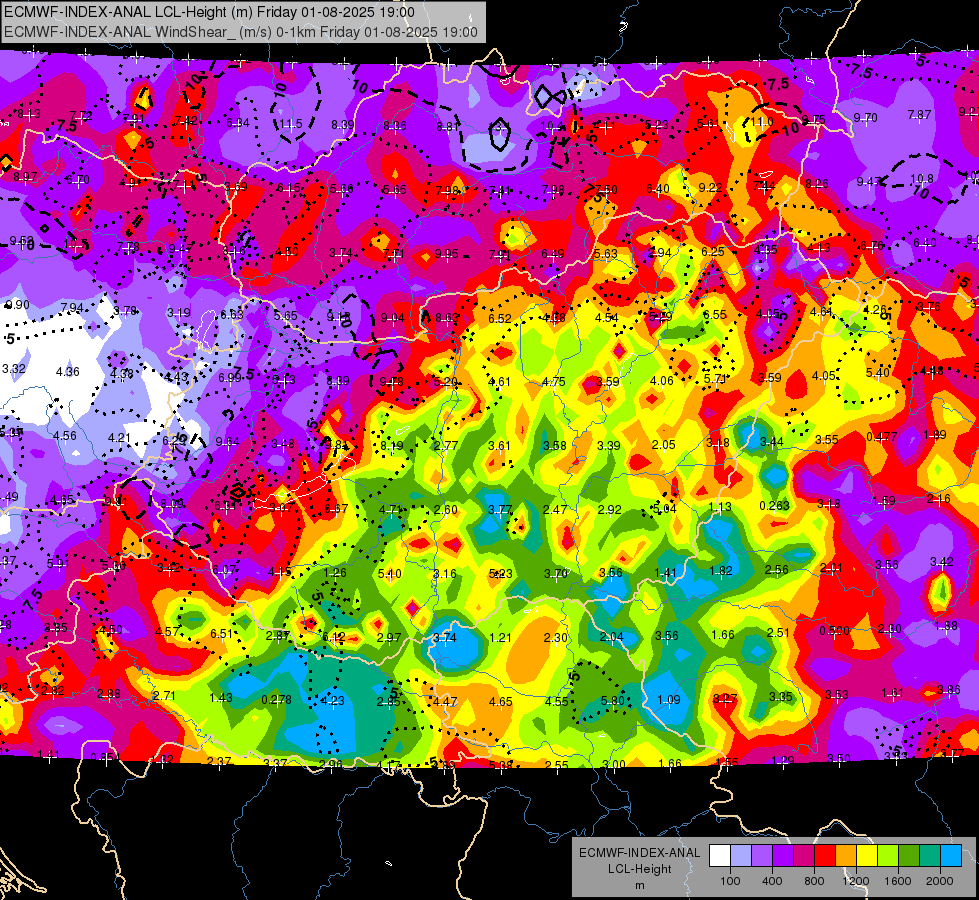Click the wind shear value 4.47
Image resolution: width=979 pixels, height=900 pixels.
(x=445, y=702)
